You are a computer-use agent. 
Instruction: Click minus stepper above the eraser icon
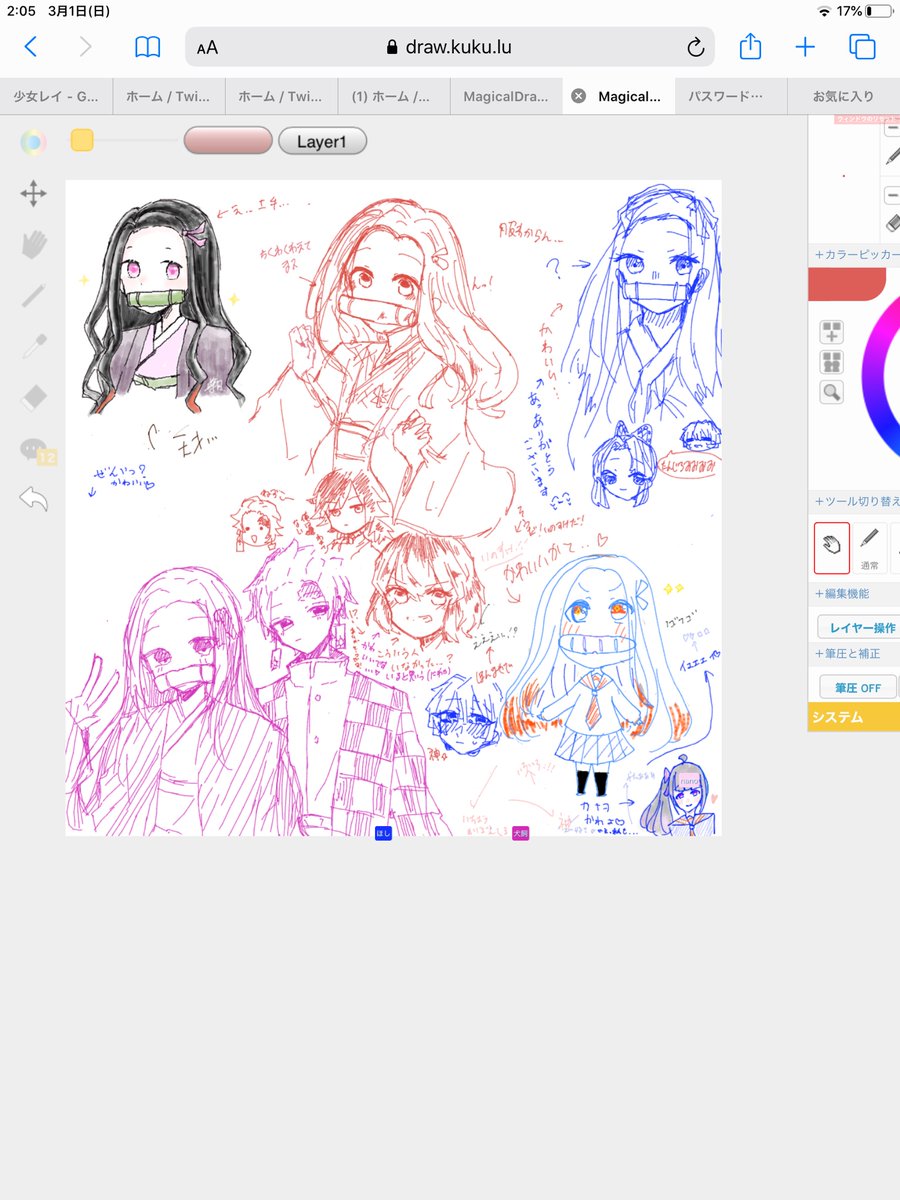tap(893, 195)
